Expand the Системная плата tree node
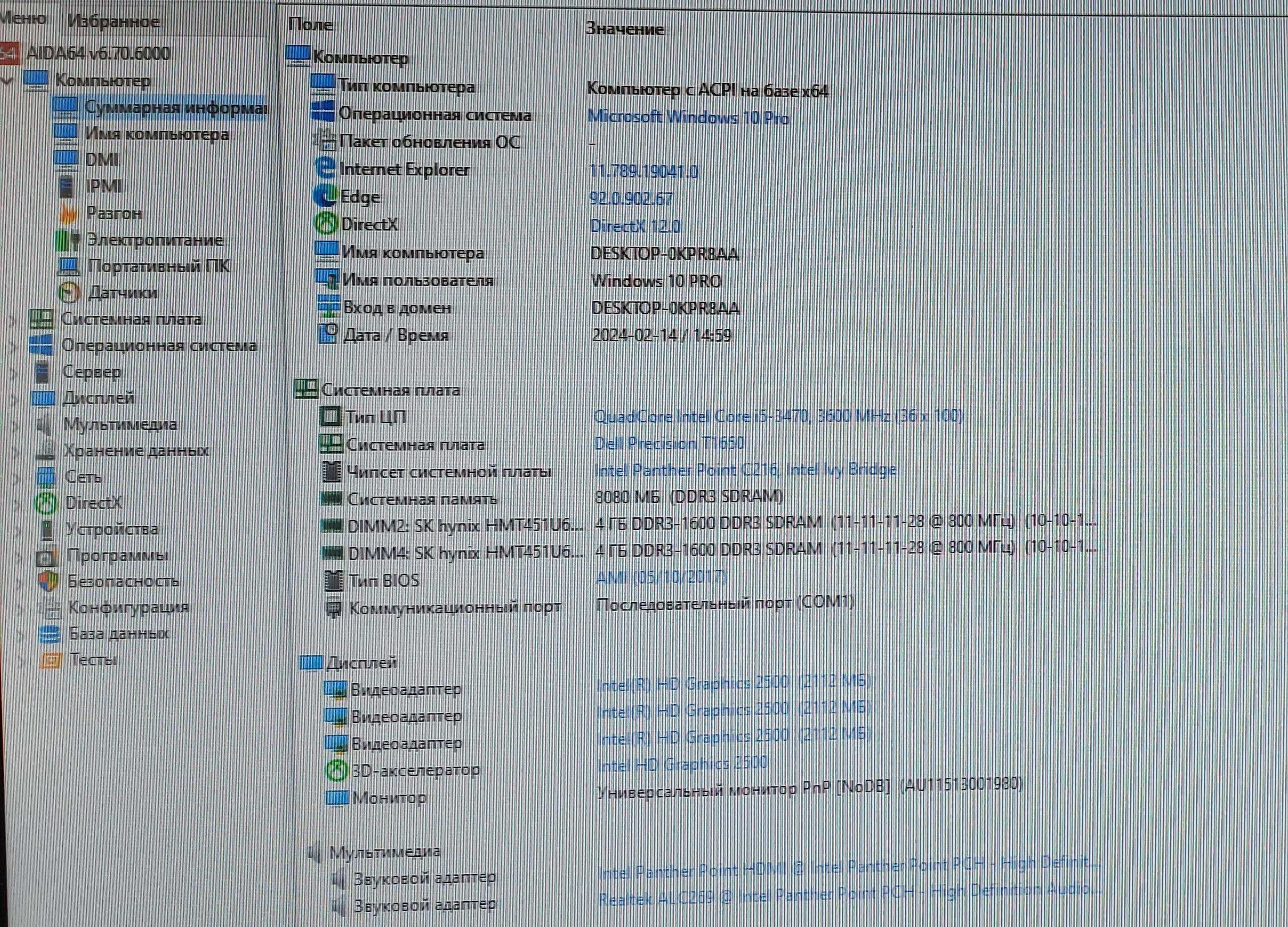1288x927 pixels. click(12, 320)
